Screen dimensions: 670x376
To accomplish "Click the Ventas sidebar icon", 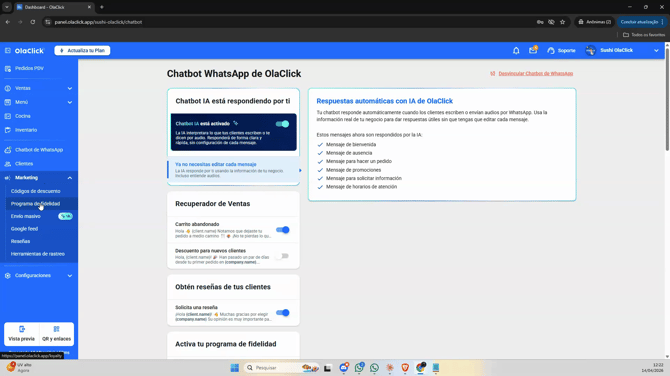I will [x=8, y=88].
